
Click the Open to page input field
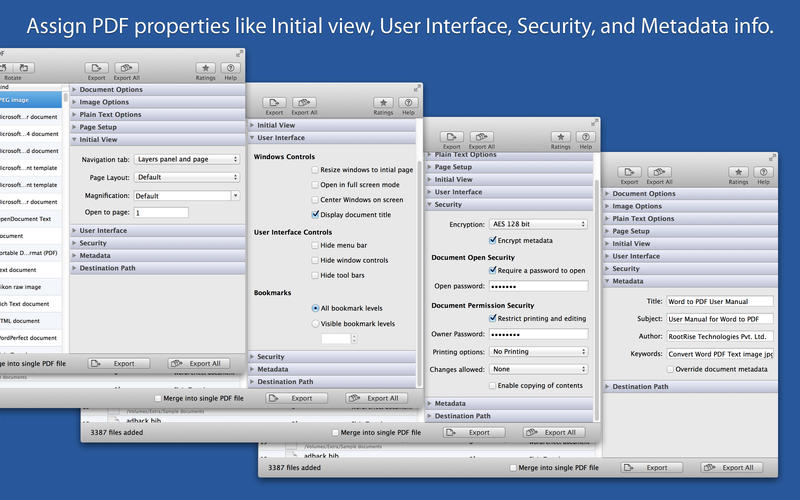(160, 213)
